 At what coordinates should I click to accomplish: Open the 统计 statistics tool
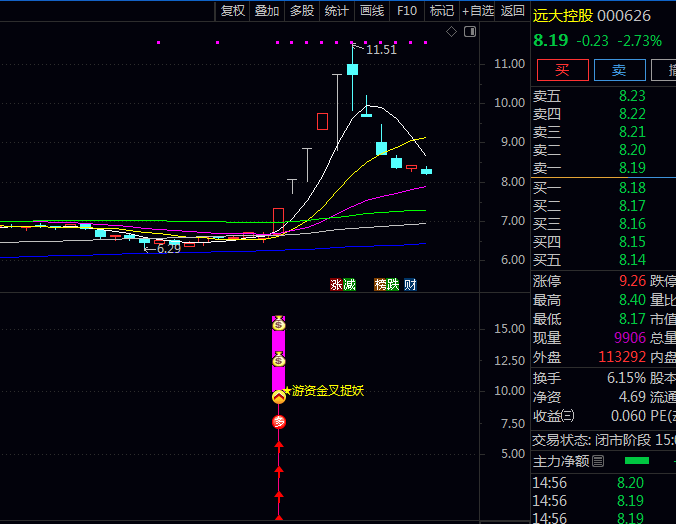(337, 11)
